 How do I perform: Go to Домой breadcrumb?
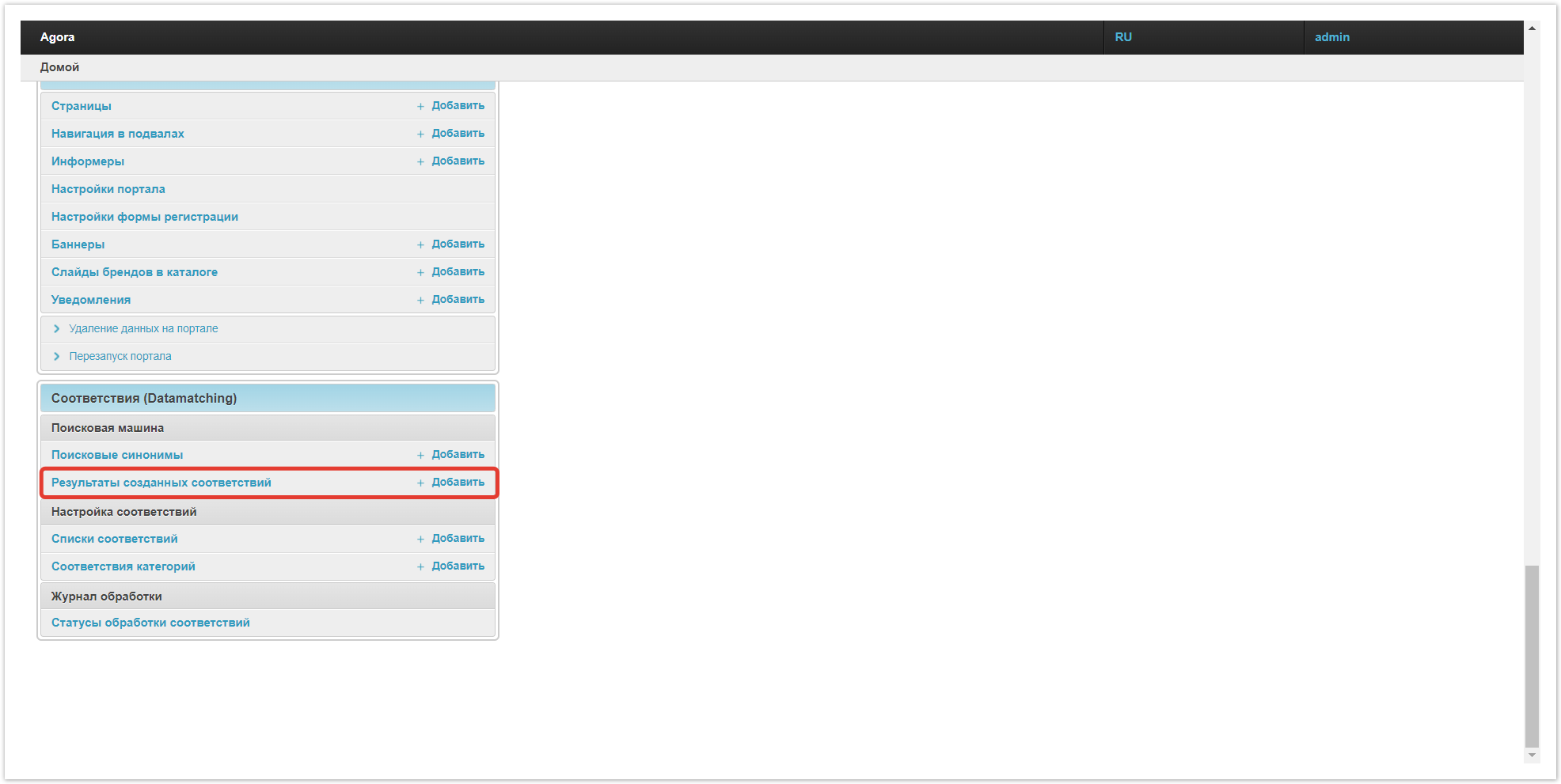(59, 67)
